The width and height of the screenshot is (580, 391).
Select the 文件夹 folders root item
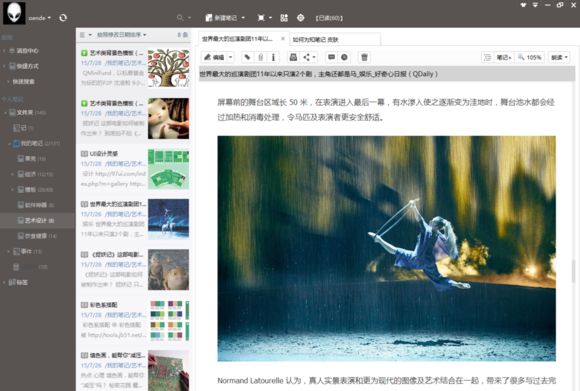coord(27,112)
